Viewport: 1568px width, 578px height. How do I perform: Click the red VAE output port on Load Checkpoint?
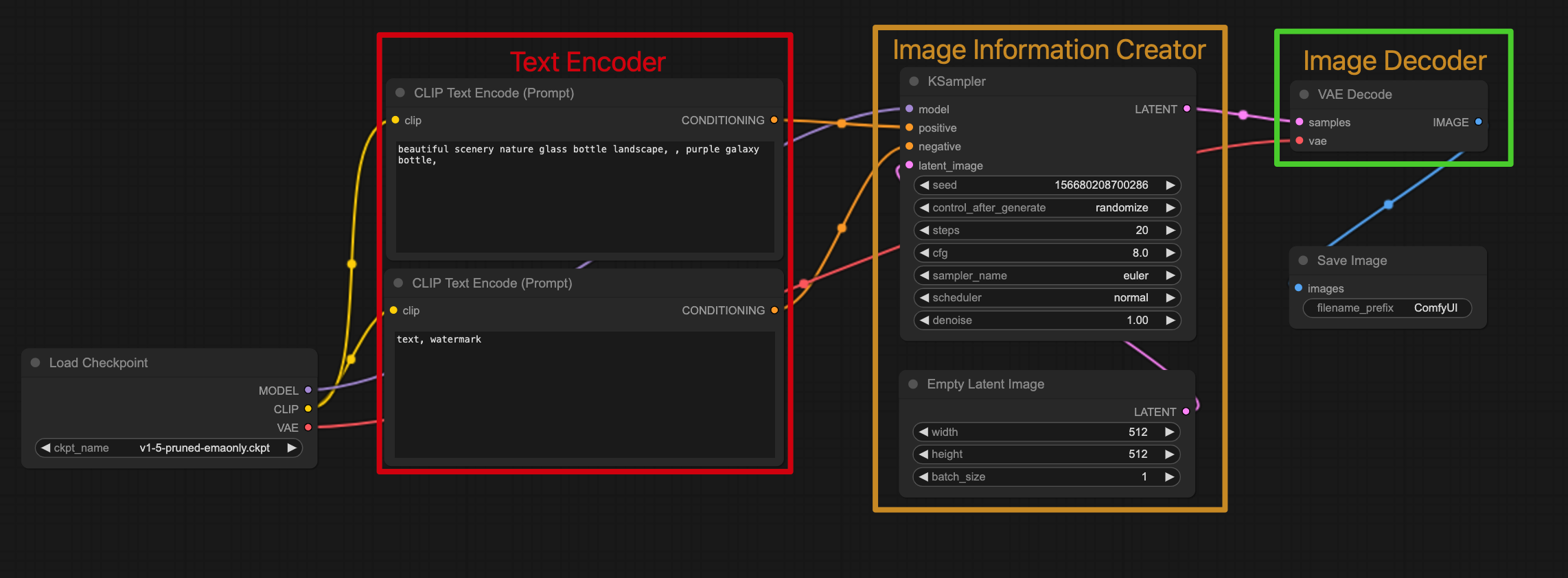[308, 427]
